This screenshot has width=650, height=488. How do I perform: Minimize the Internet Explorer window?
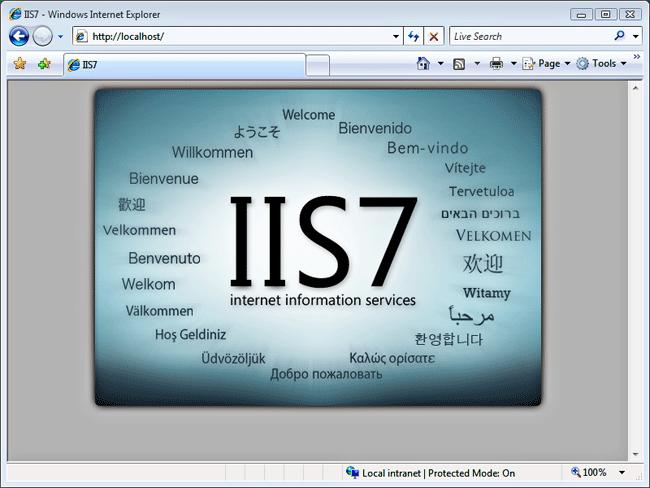click(581, 15)
